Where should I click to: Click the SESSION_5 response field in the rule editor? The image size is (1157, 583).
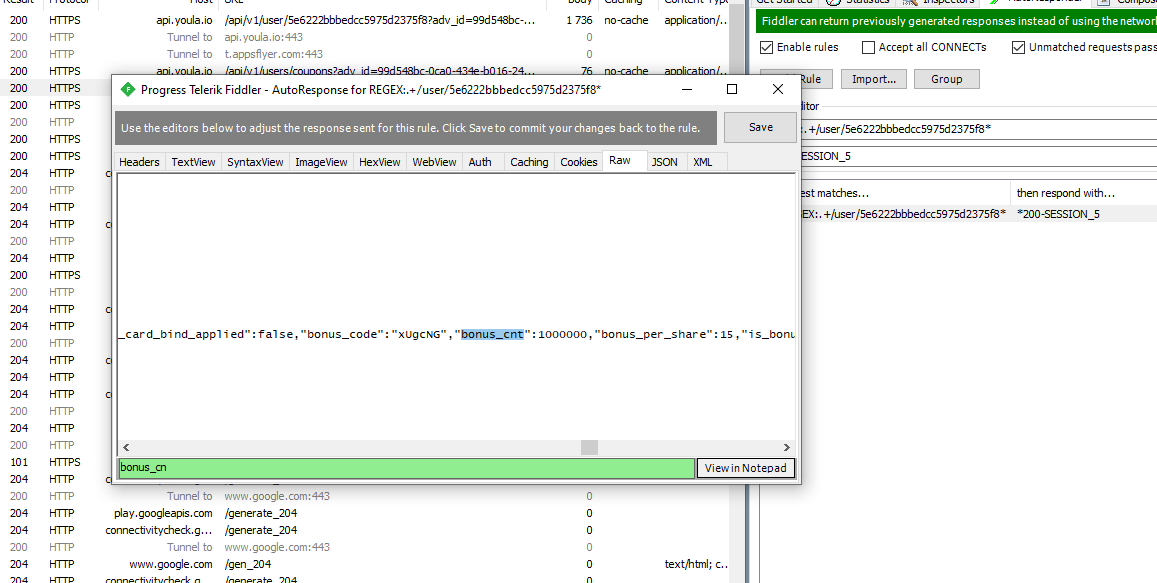[979, 156]
